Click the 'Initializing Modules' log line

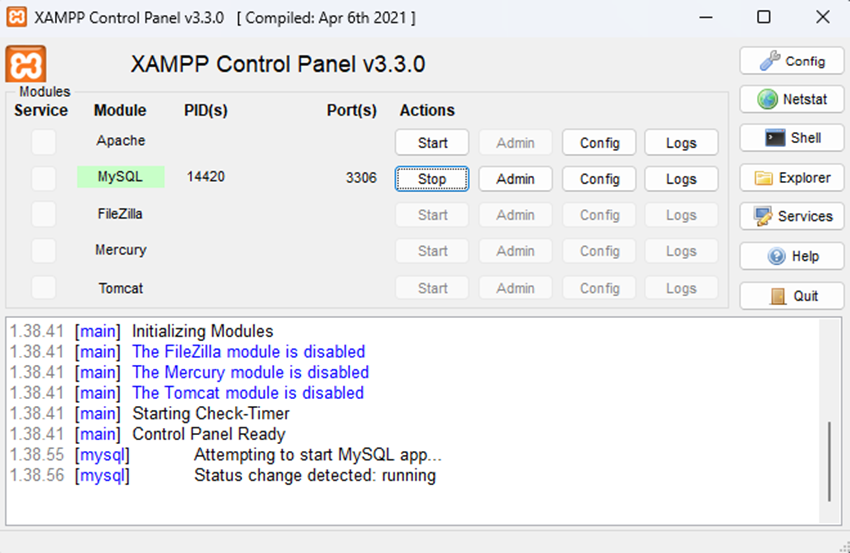pos(202,331)
